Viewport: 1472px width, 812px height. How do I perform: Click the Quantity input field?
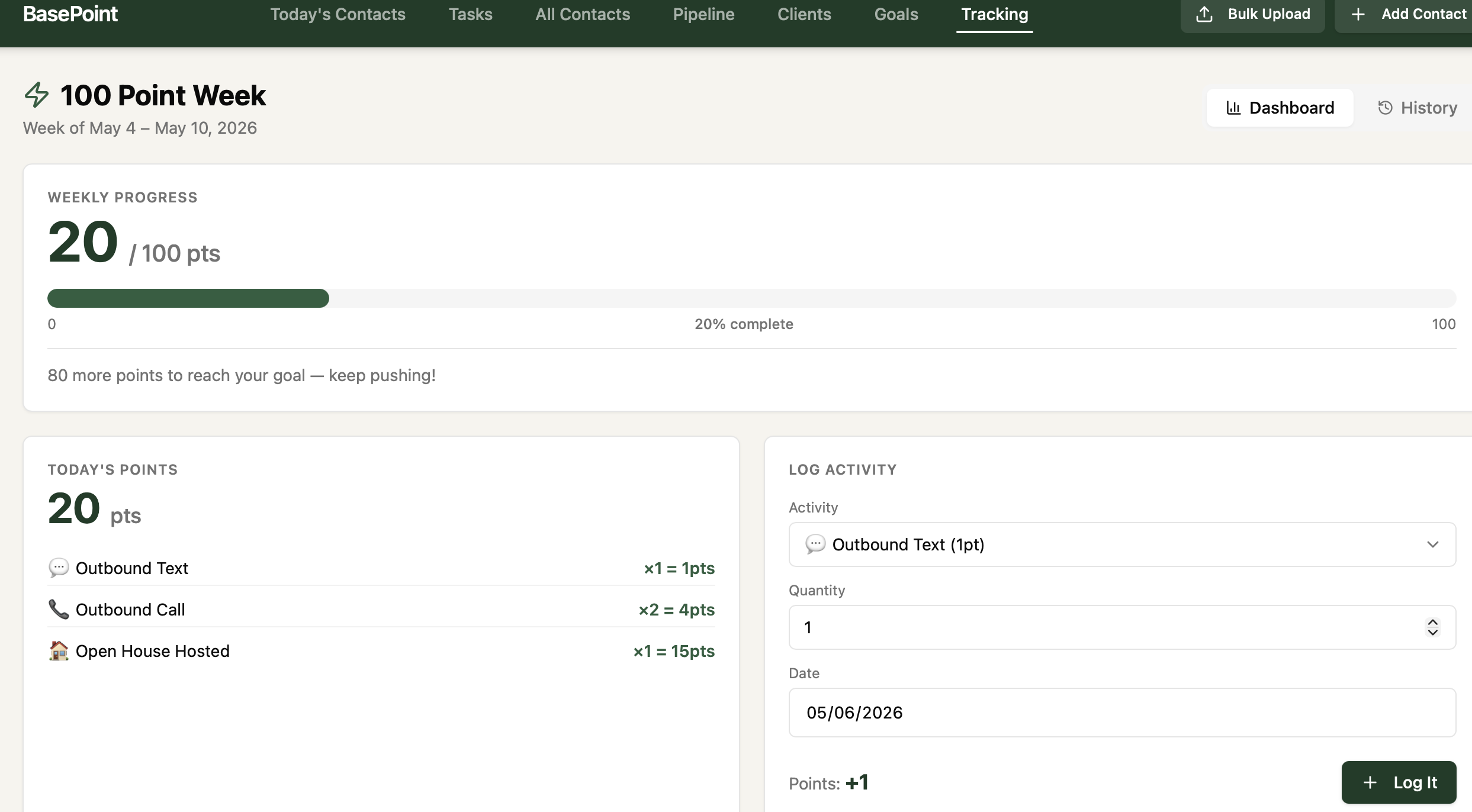click(x=1122, y=627)
